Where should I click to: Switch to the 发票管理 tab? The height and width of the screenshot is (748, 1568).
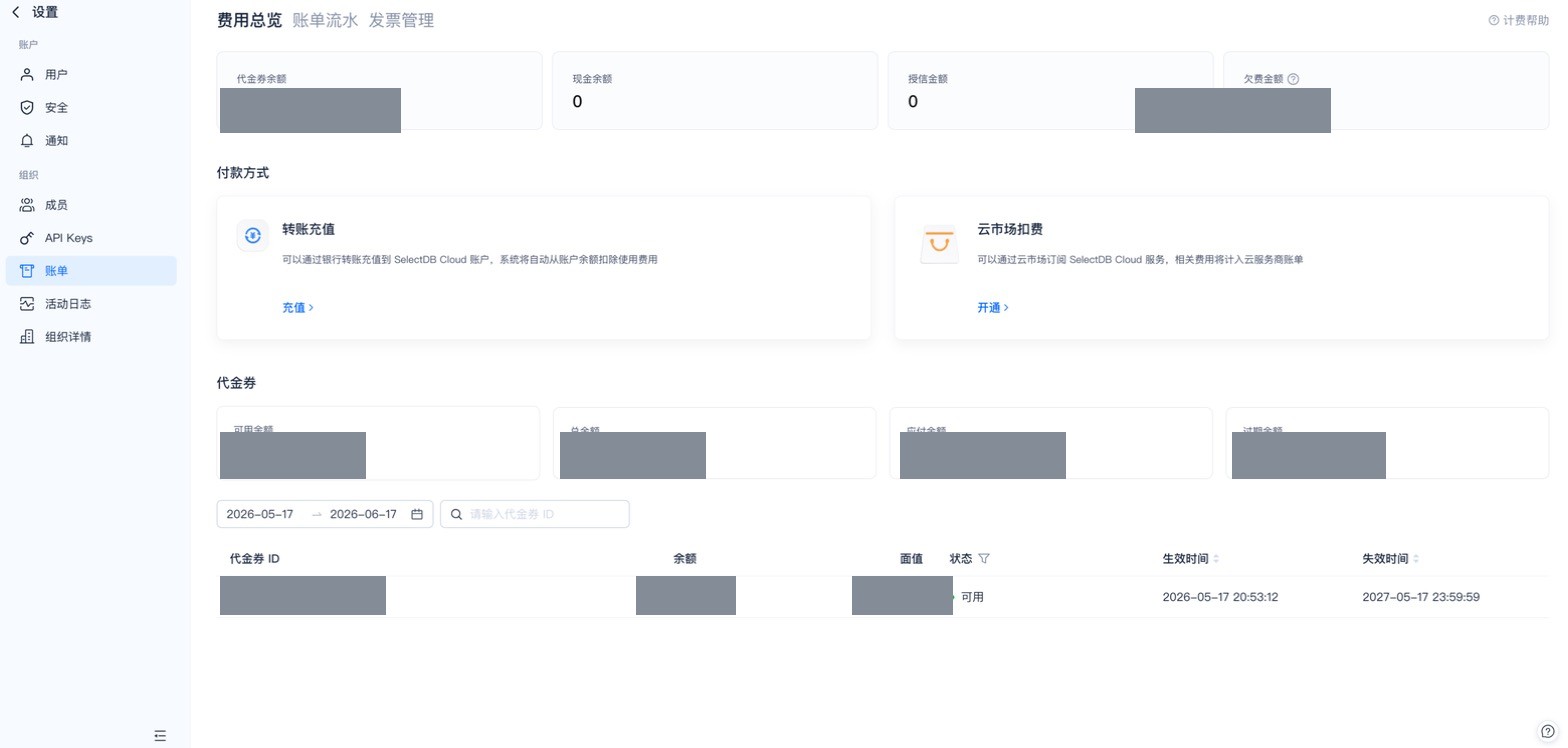click(401, 20)
